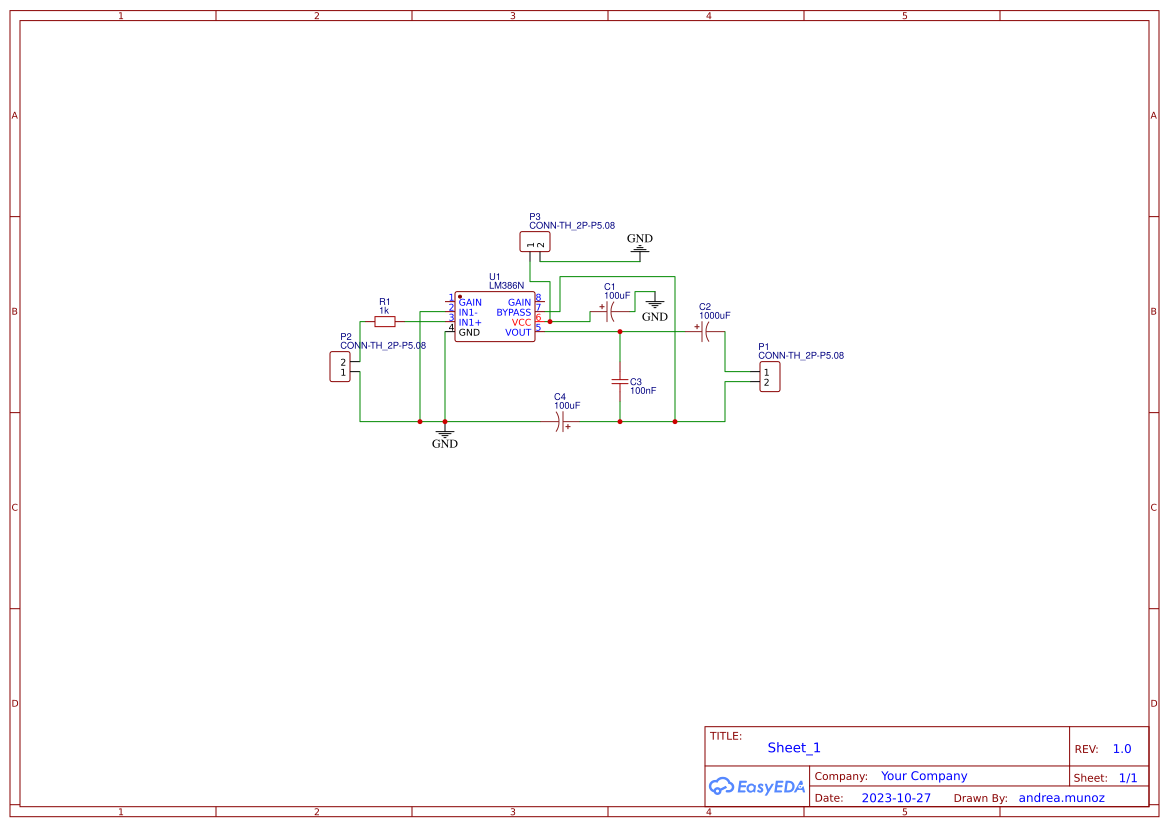Select the capacitor C4 symbol
The width and height of the screenshot is (1169, 827).
(560, 422)
